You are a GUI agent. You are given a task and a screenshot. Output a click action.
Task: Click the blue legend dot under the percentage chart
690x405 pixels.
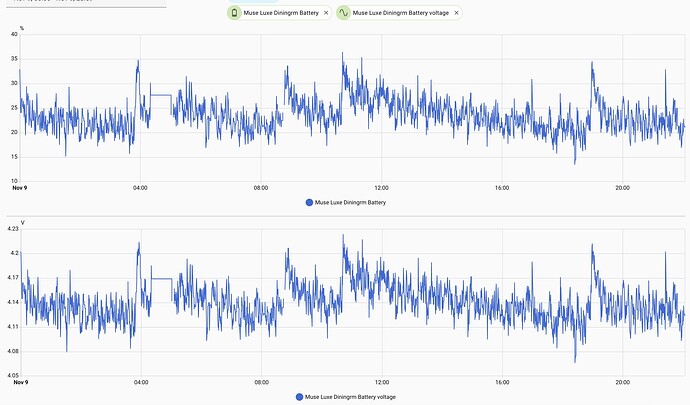pos(309,202)
